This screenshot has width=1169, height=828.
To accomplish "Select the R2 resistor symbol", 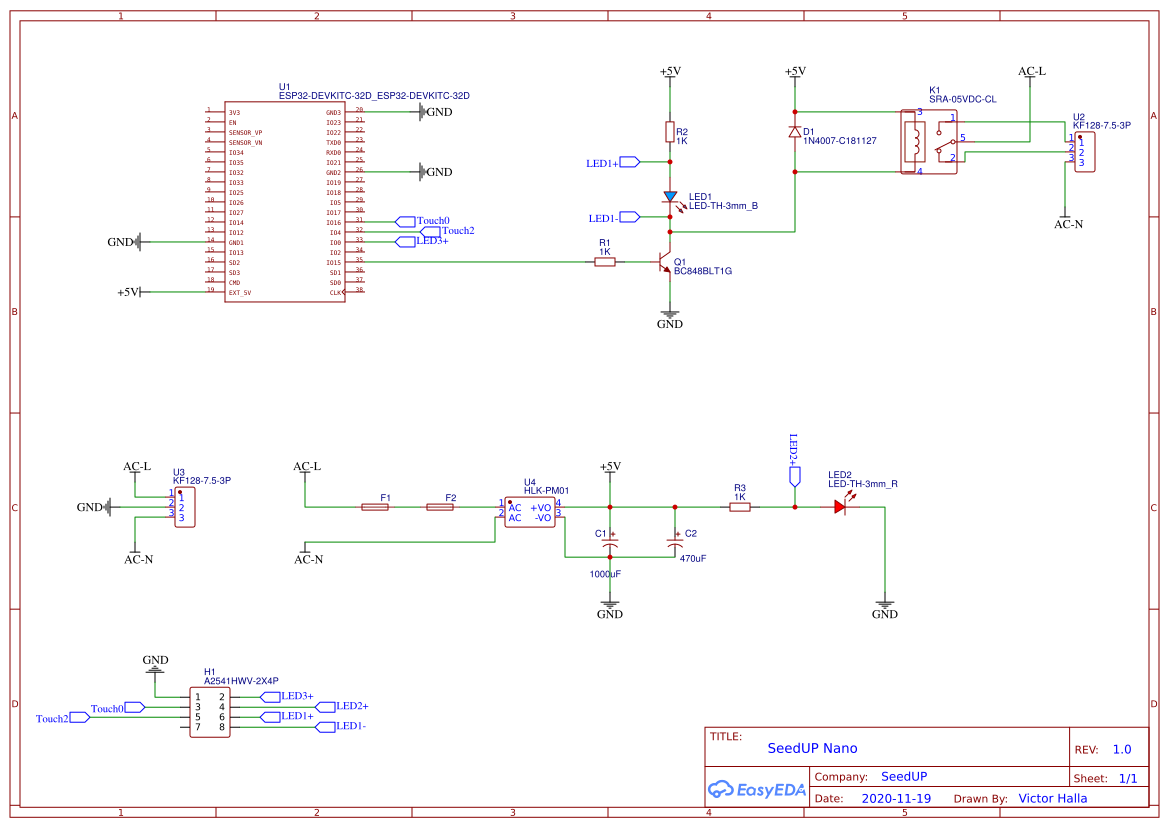I will point(669,132).
